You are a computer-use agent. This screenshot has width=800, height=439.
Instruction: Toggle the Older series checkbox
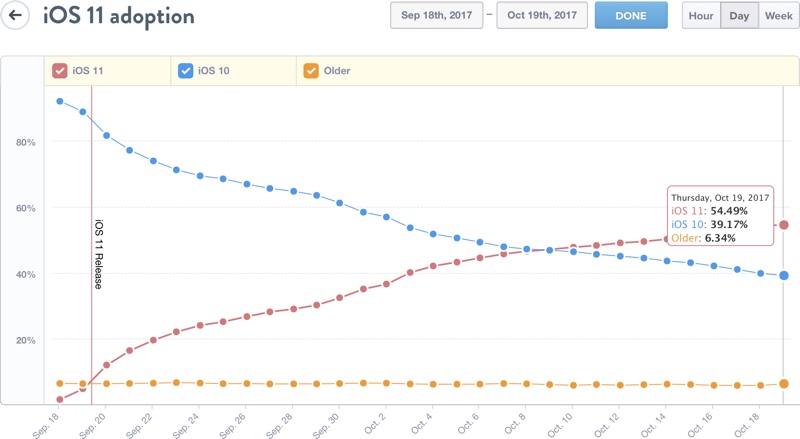pos(310,70)
